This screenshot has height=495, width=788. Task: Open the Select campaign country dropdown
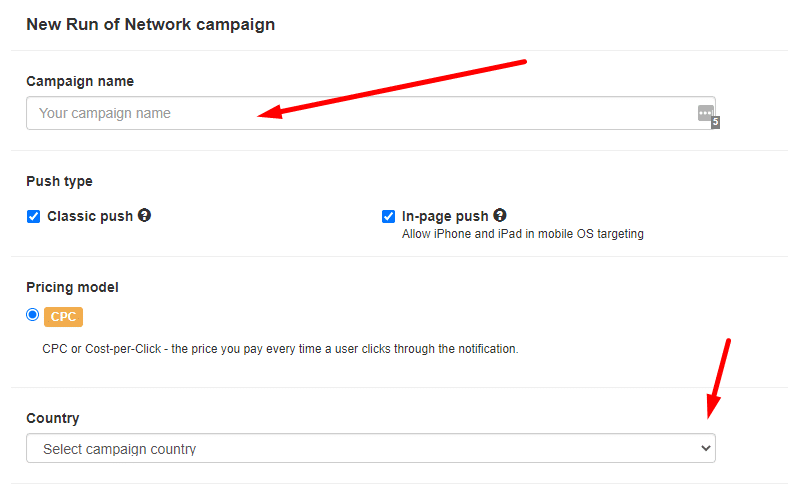pyautogui.click(x=370, y=449)
